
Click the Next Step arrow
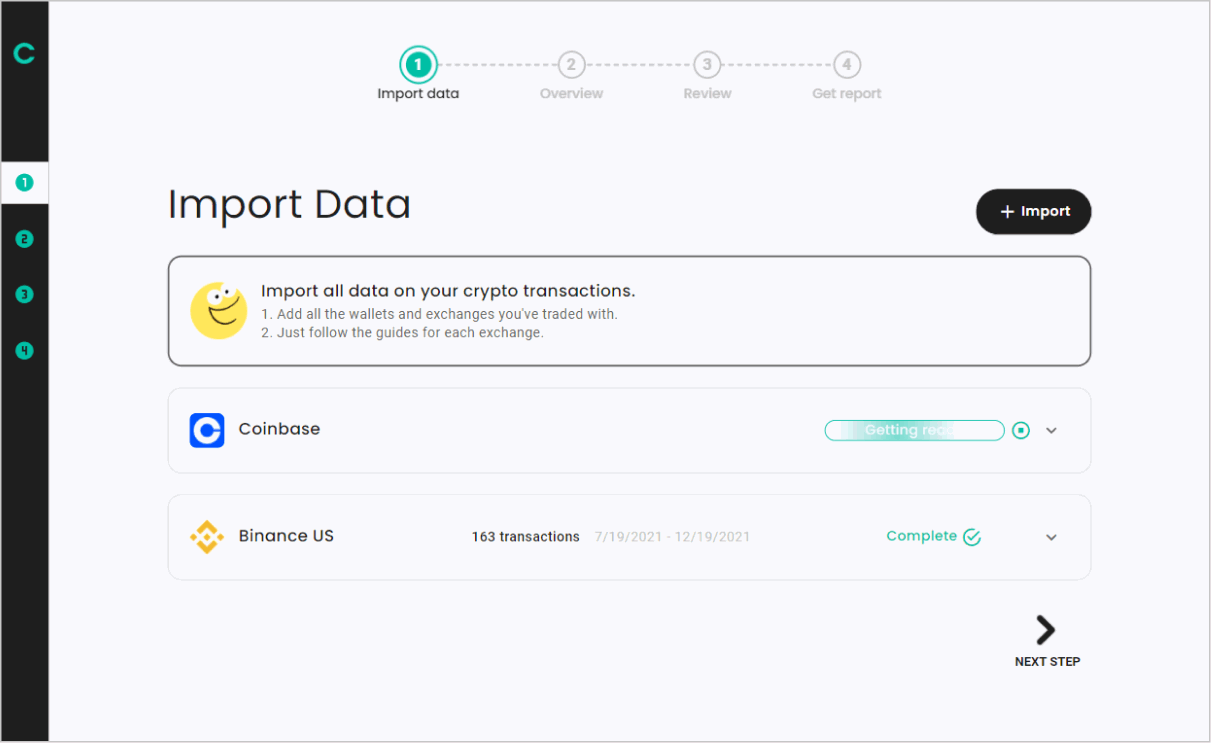click(1046, 631)
